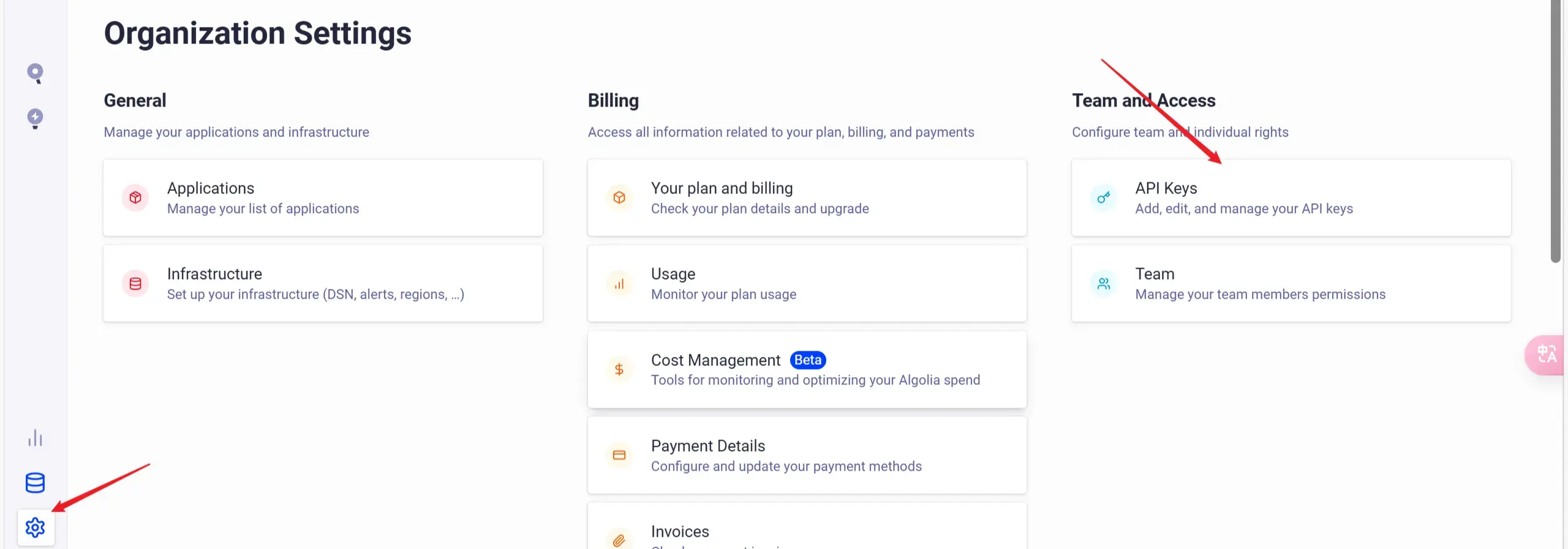Open the Settings gear icon in sidebar

coord(36,527)
